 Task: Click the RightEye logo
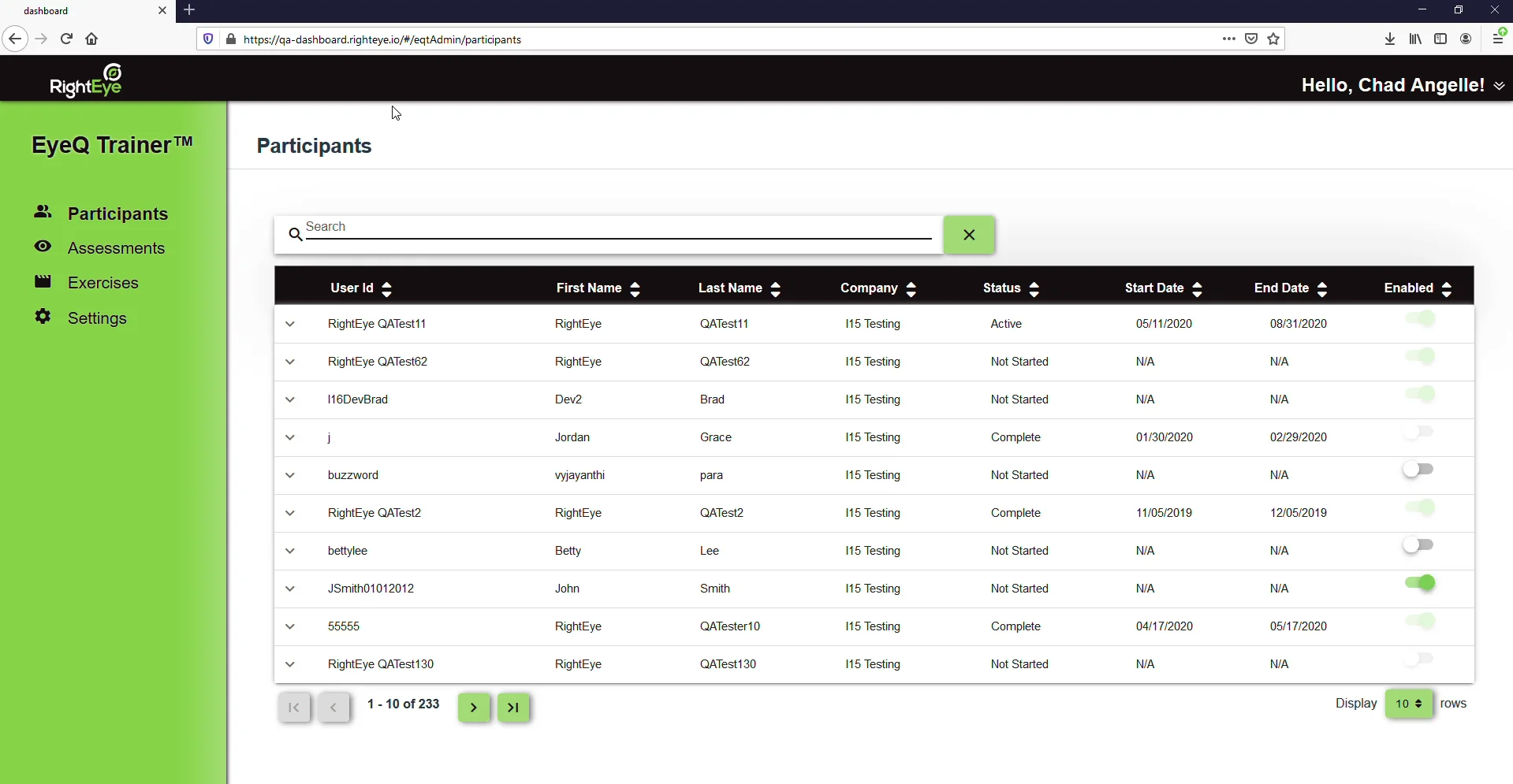86,81
